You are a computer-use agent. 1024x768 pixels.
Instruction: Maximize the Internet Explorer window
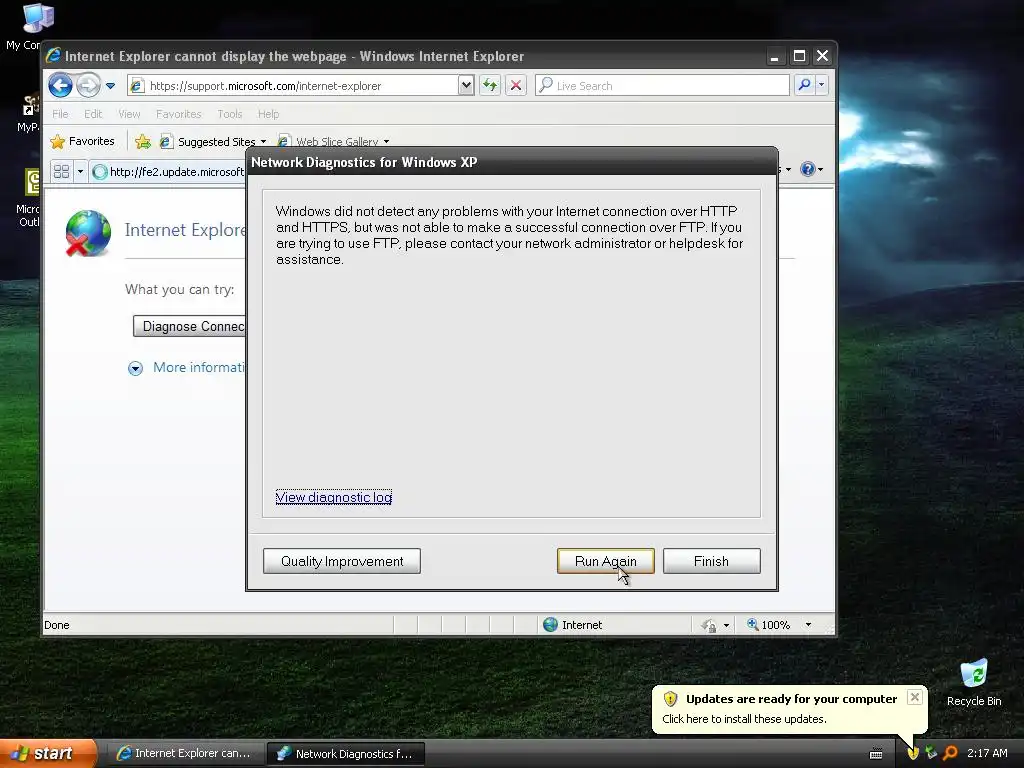[799, 56]
